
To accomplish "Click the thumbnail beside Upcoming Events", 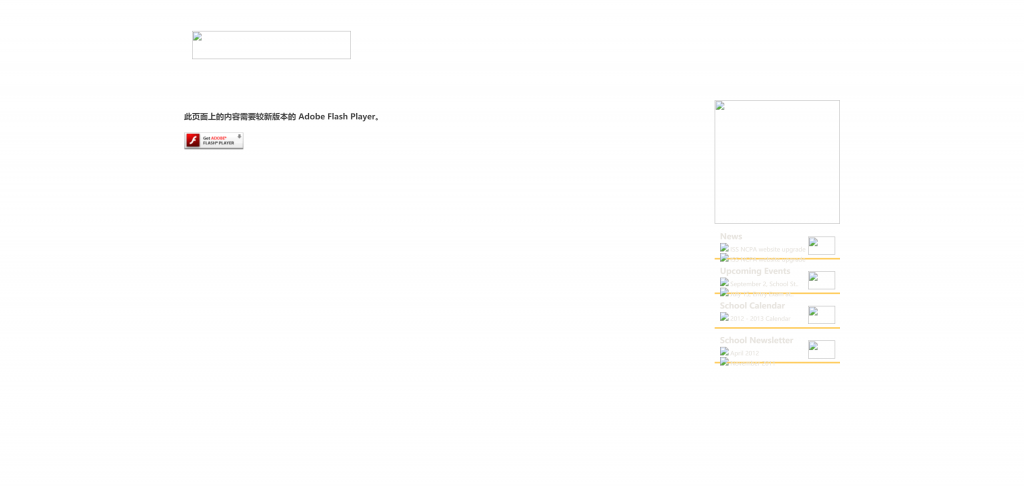I will coord(821,281).
